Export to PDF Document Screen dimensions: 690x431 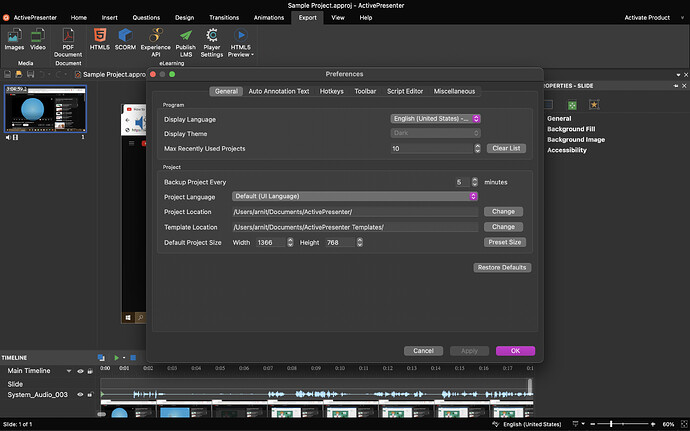click(x=68, y=42)
